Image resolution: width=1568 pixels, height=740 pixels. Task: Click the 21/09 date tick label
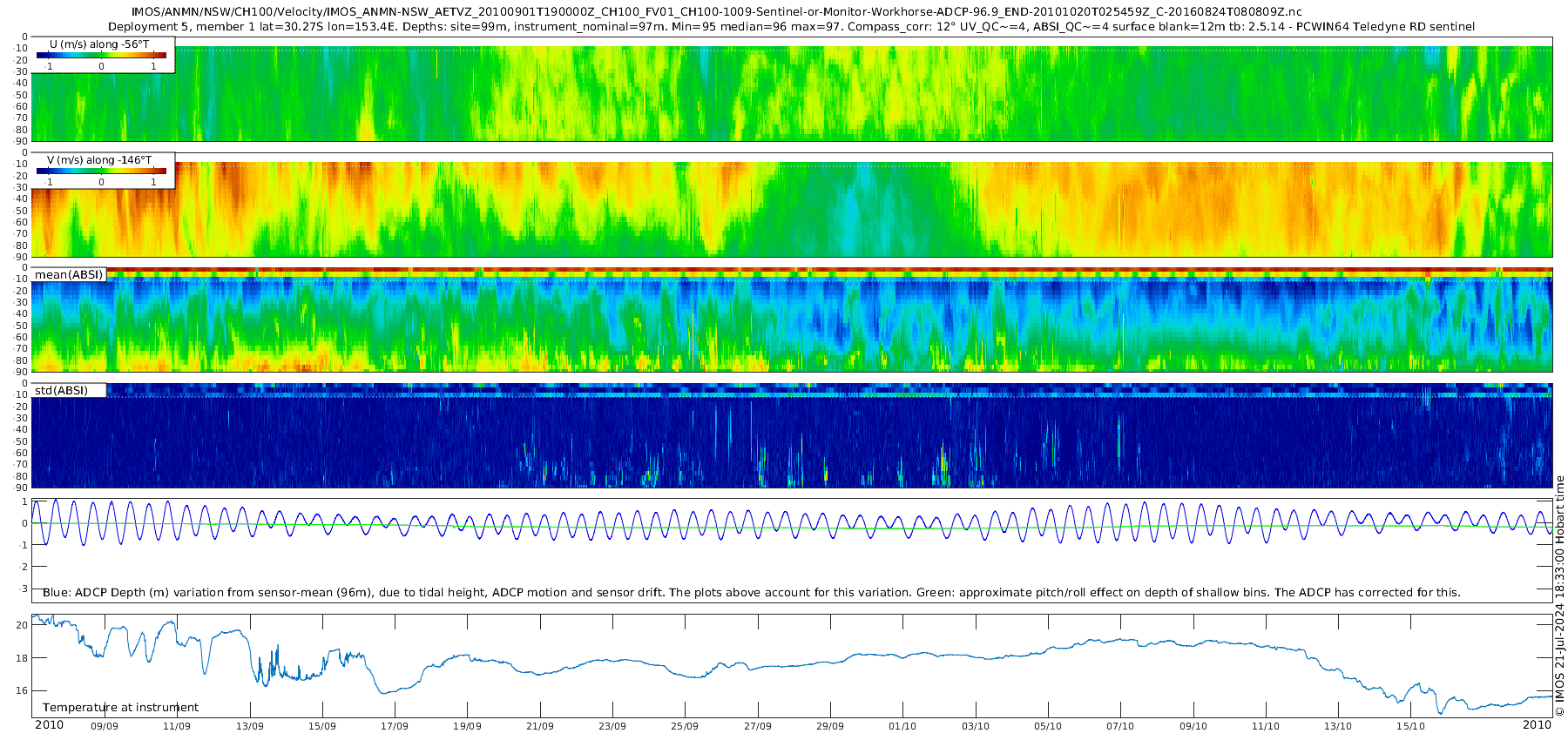pos(540,726)
